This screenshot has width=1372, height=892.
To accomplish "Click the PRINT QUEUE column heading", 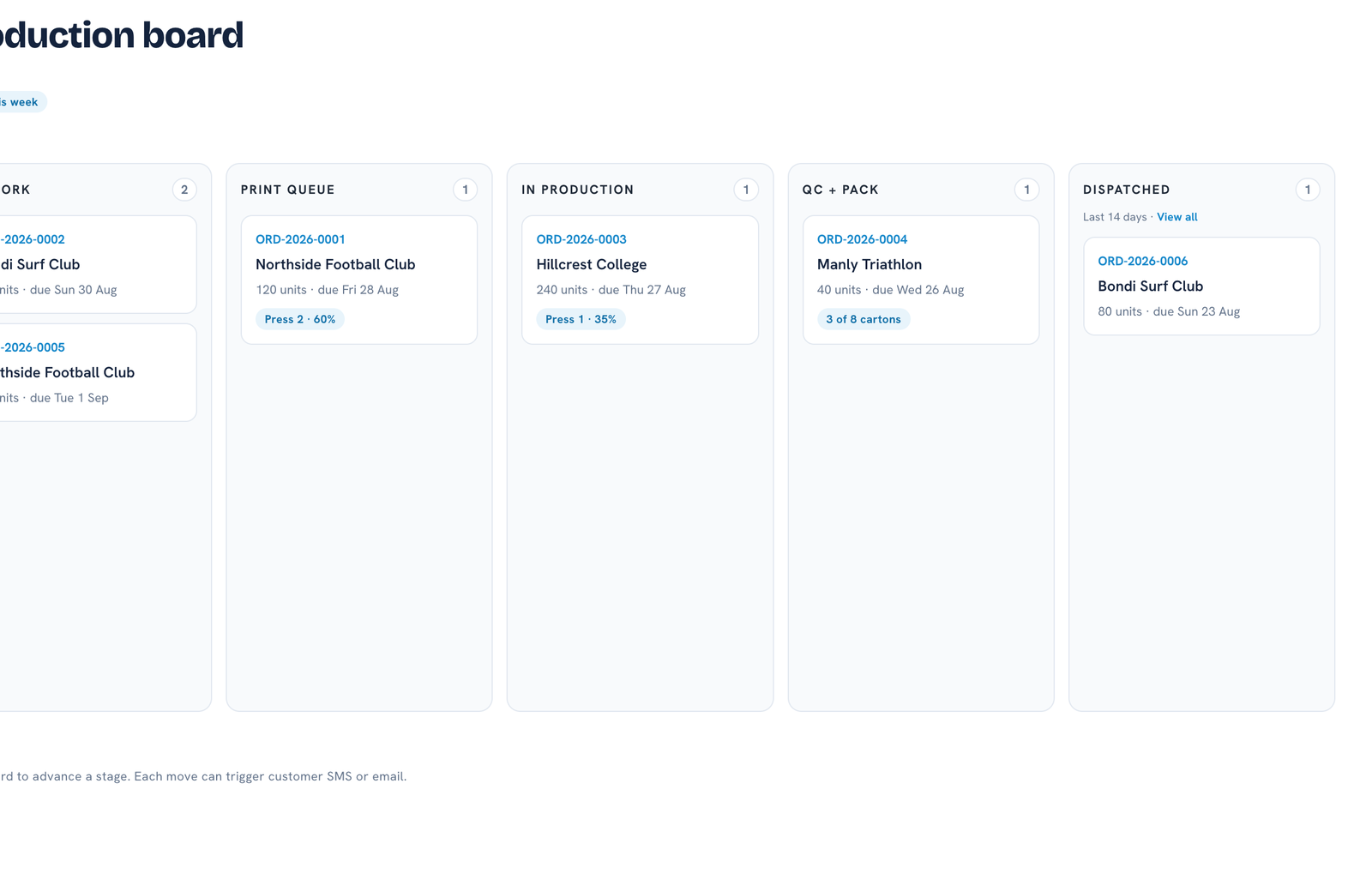I will pos(287,190).
